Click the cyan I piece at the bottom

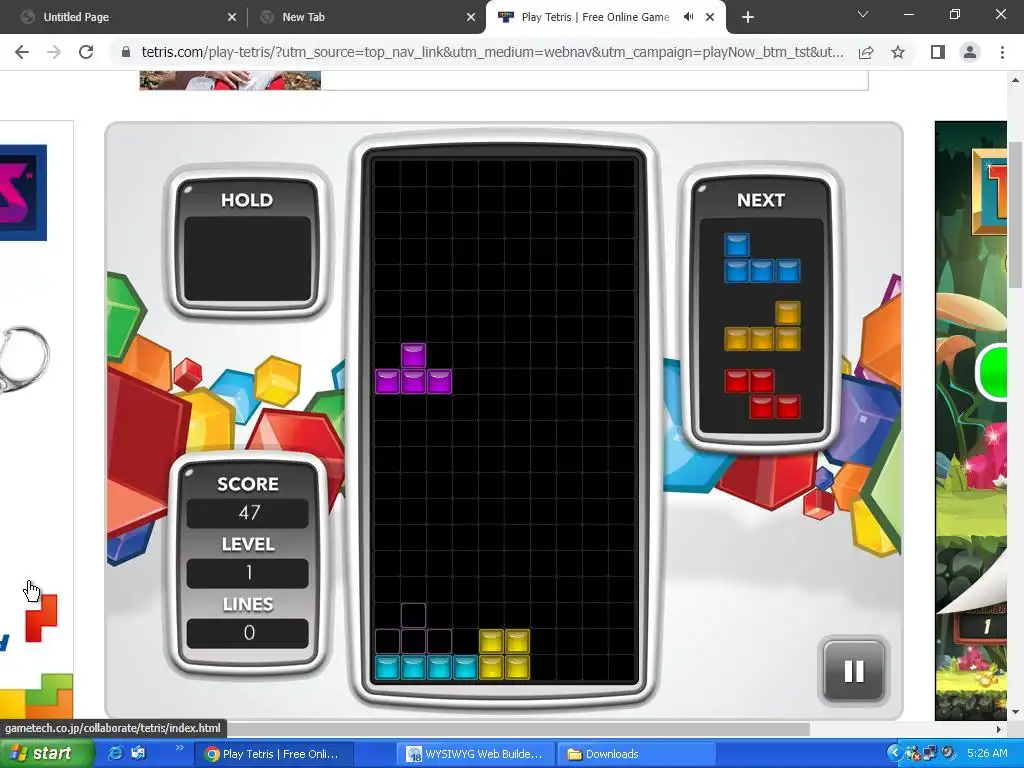(x=426, y=667)
